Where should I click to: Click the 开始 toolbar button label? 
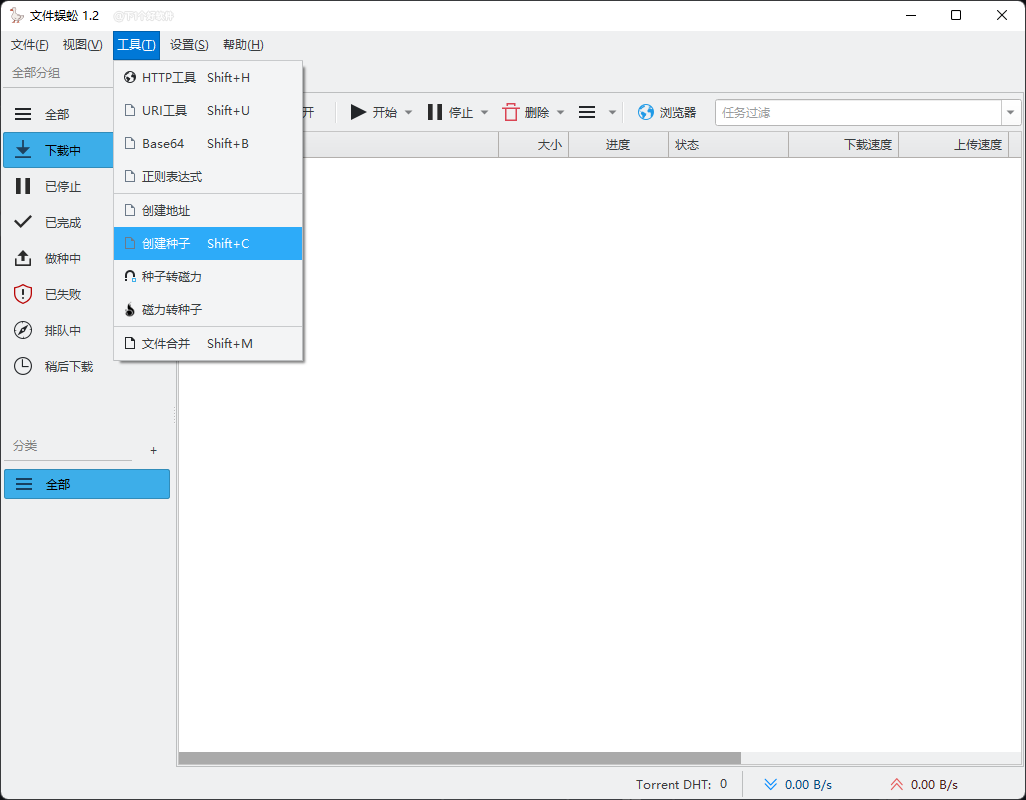tap(385, 113)
